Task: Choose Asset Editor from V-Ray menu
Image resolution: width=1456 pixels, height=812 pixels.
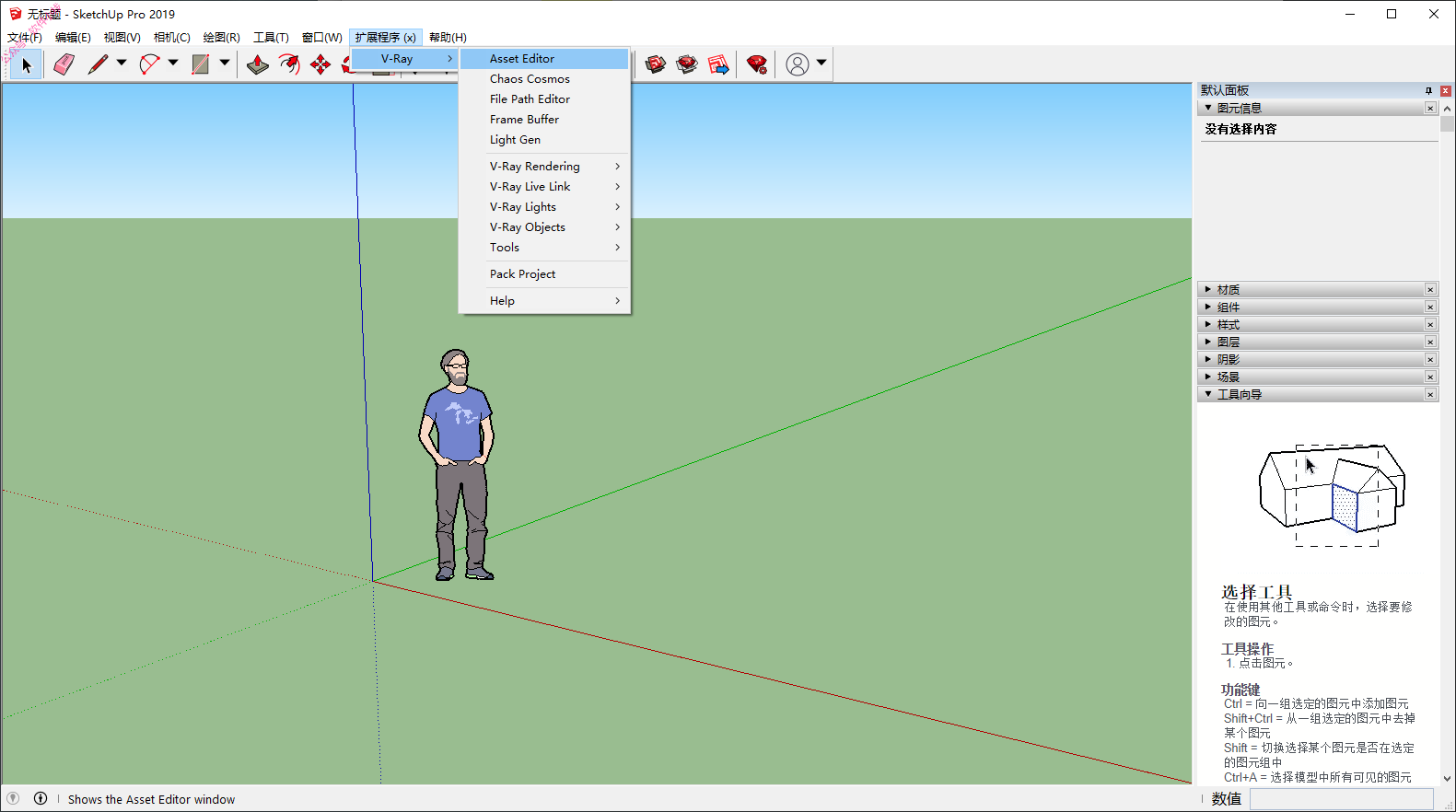Action: [544, 59]
